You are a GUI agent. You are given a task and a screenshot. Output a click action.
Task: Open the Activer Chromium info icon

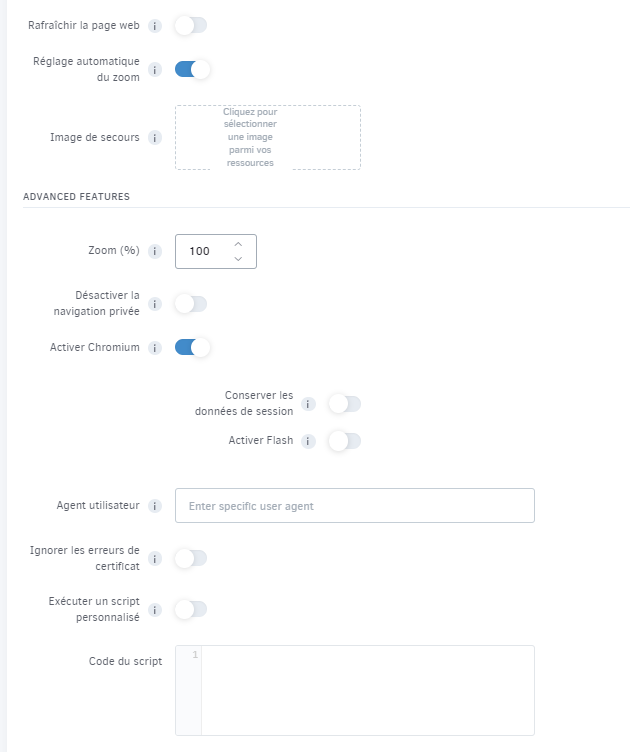click(154, 348)
